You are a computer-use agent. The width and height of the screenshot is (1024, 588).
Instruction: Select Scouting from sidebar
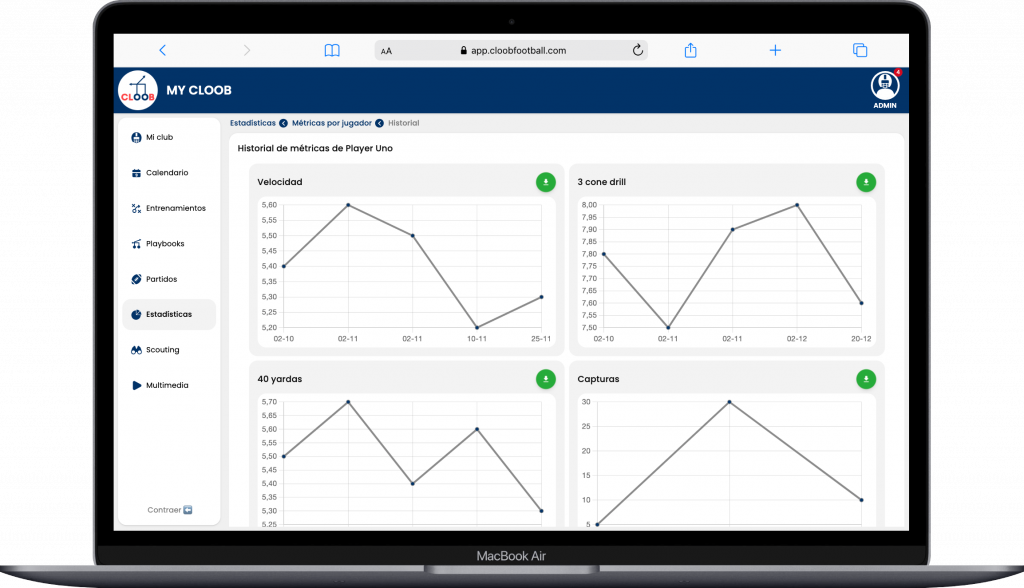pyautogui.click(x=162, y=350)
